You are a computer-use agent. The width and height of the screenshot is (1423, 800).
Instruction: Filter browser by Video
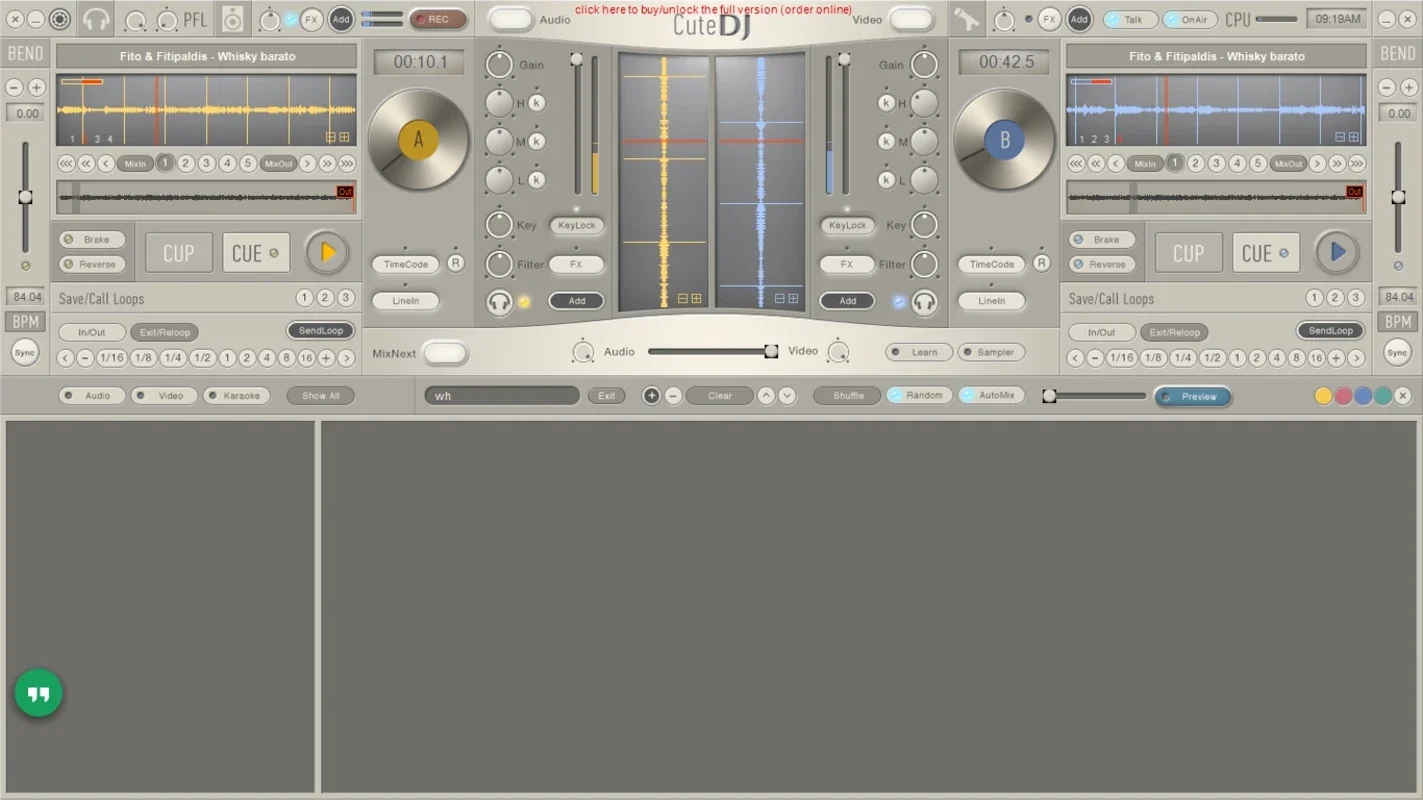pyautogui.click(x=164, y=396)
